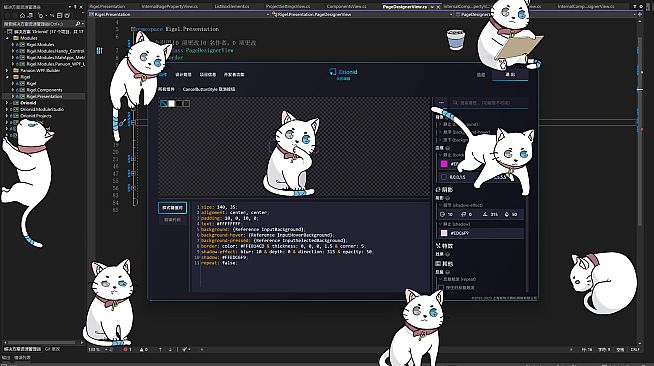Toggle the repeat trigger checkbox under 重复触发
654x366 pixels.
pos(441,288)
